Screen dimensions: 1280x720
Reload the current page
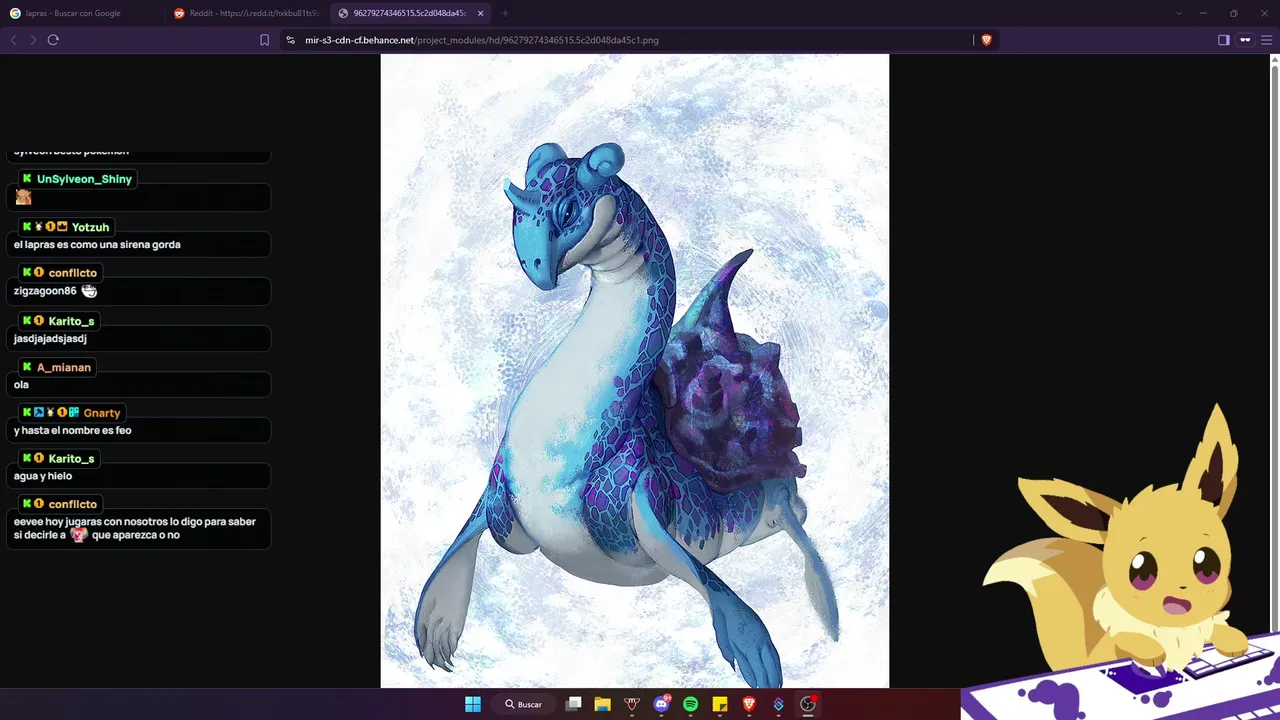pyautogui.click(x=53, y=40)
